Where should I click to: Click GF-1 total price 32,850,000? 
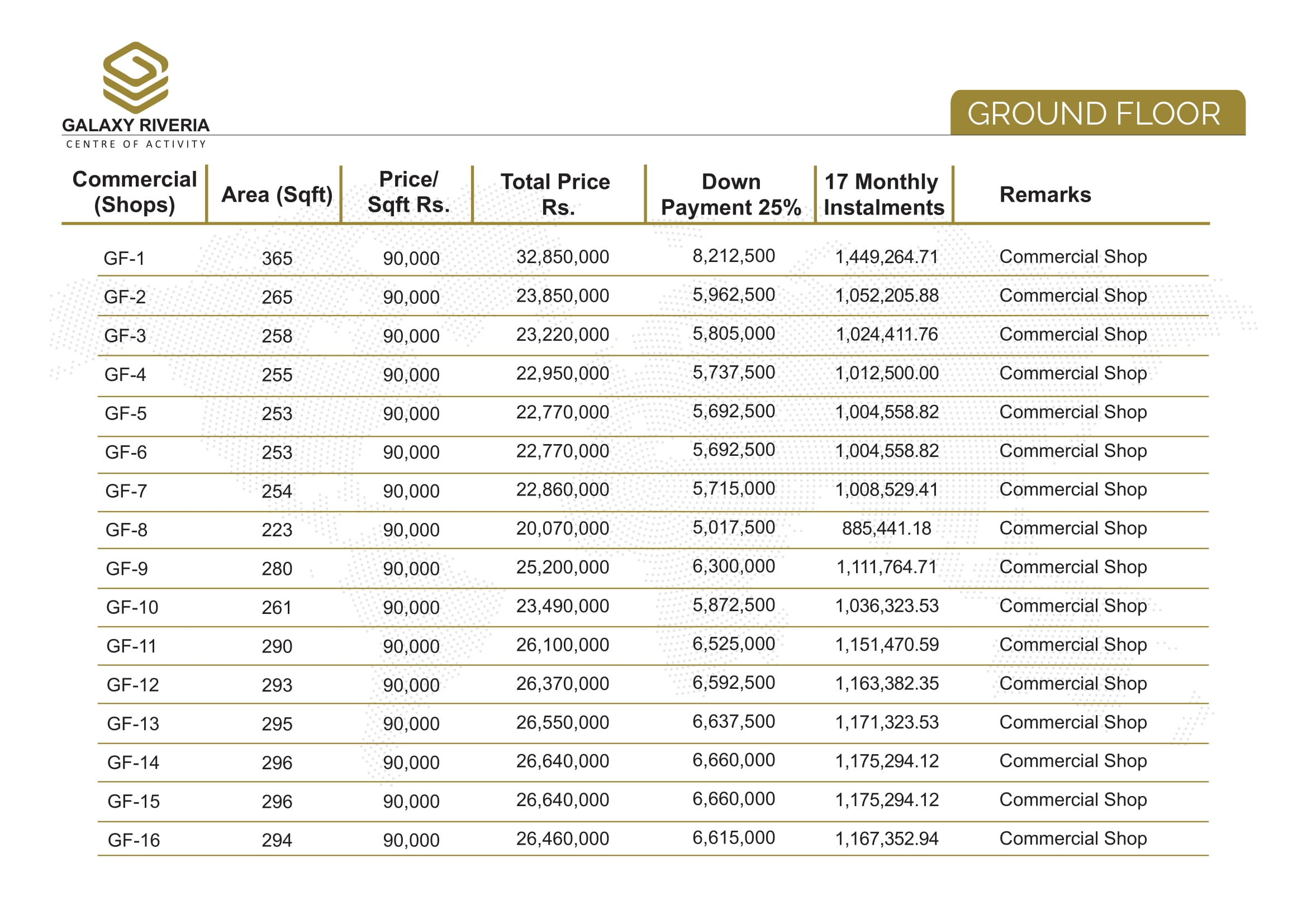pos(563,257)
